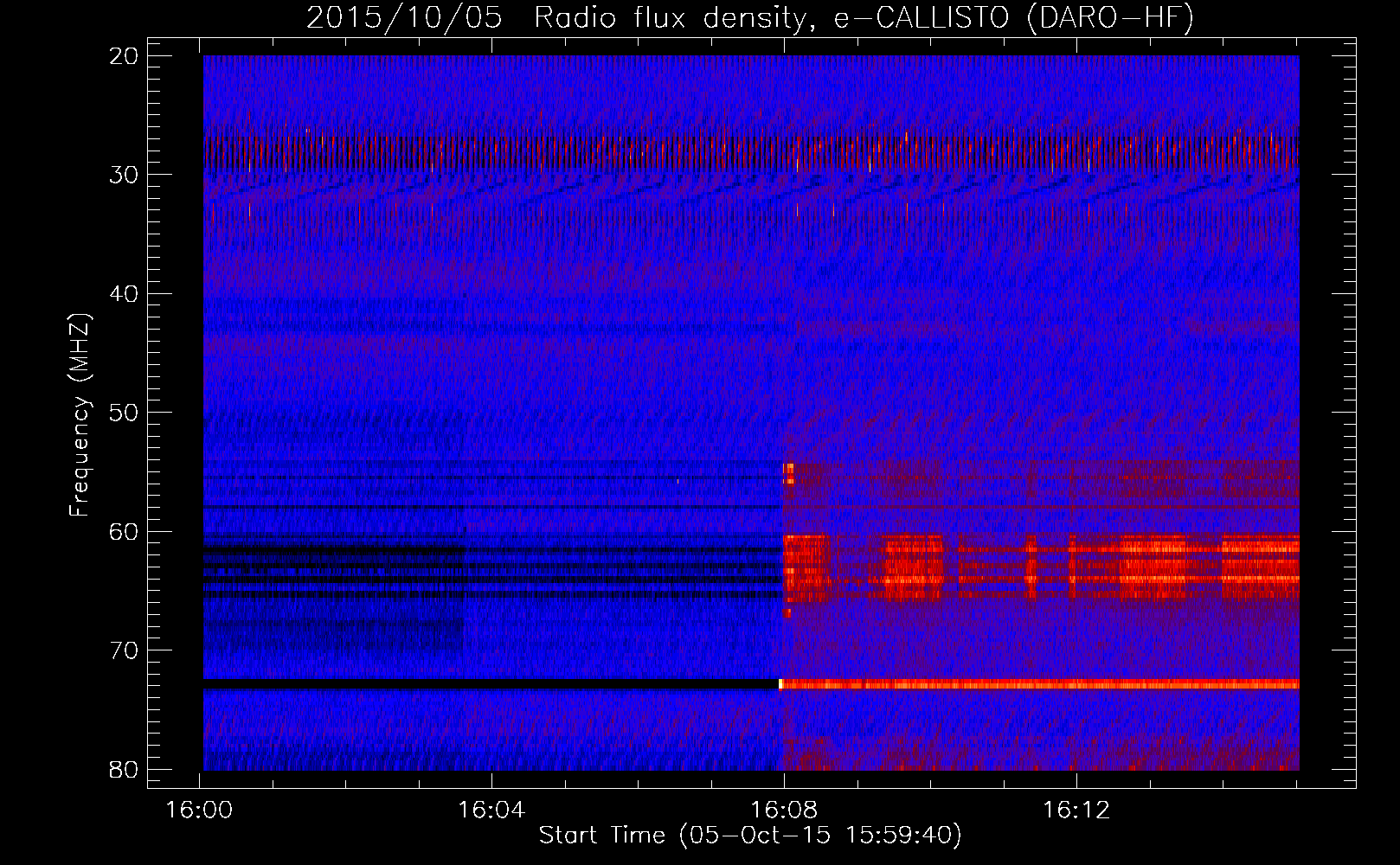Screen dimensions: 1400x865
Task: Click the '16:04' time tick label
Action: point(491,811)
